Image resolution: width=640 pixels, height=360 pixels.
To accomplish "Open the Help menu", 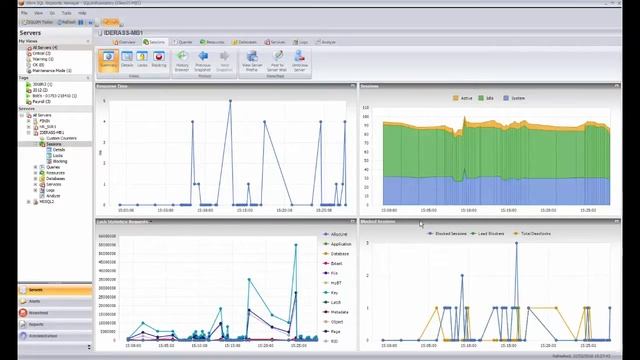I will pos(82,13).
